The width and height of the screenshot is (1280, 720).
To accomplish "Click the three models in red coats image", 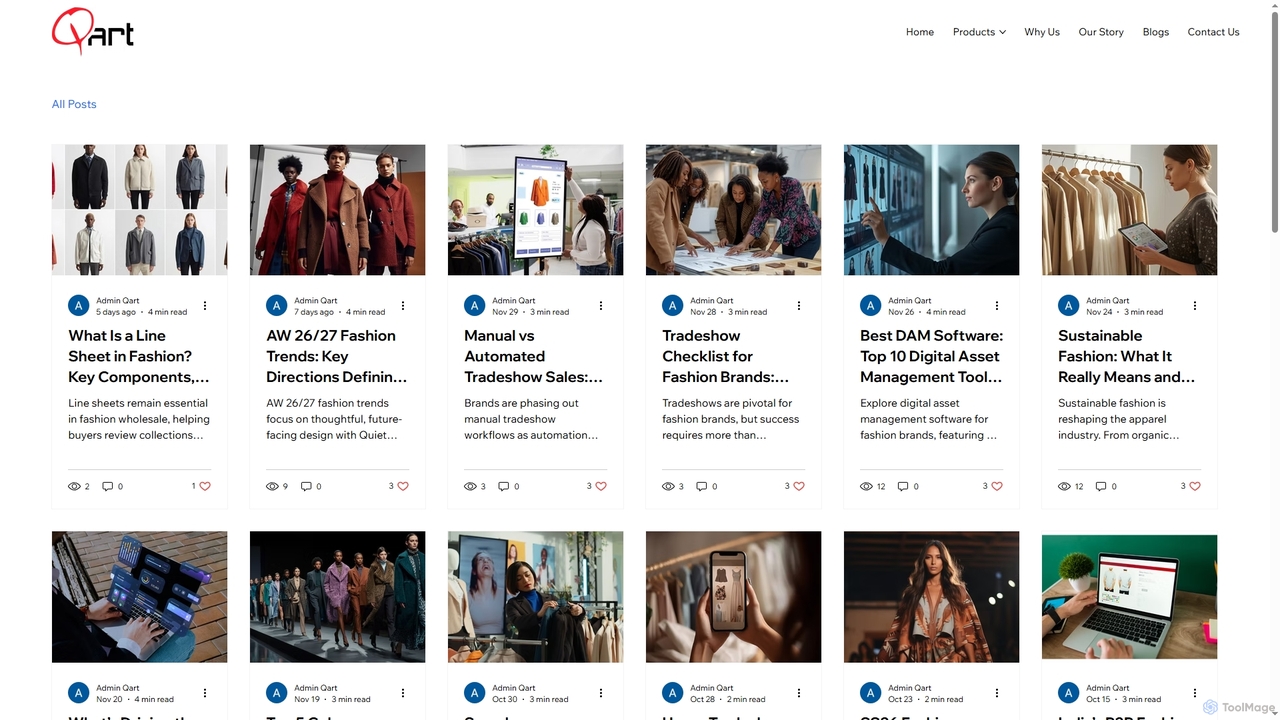I will click(338, 210).
